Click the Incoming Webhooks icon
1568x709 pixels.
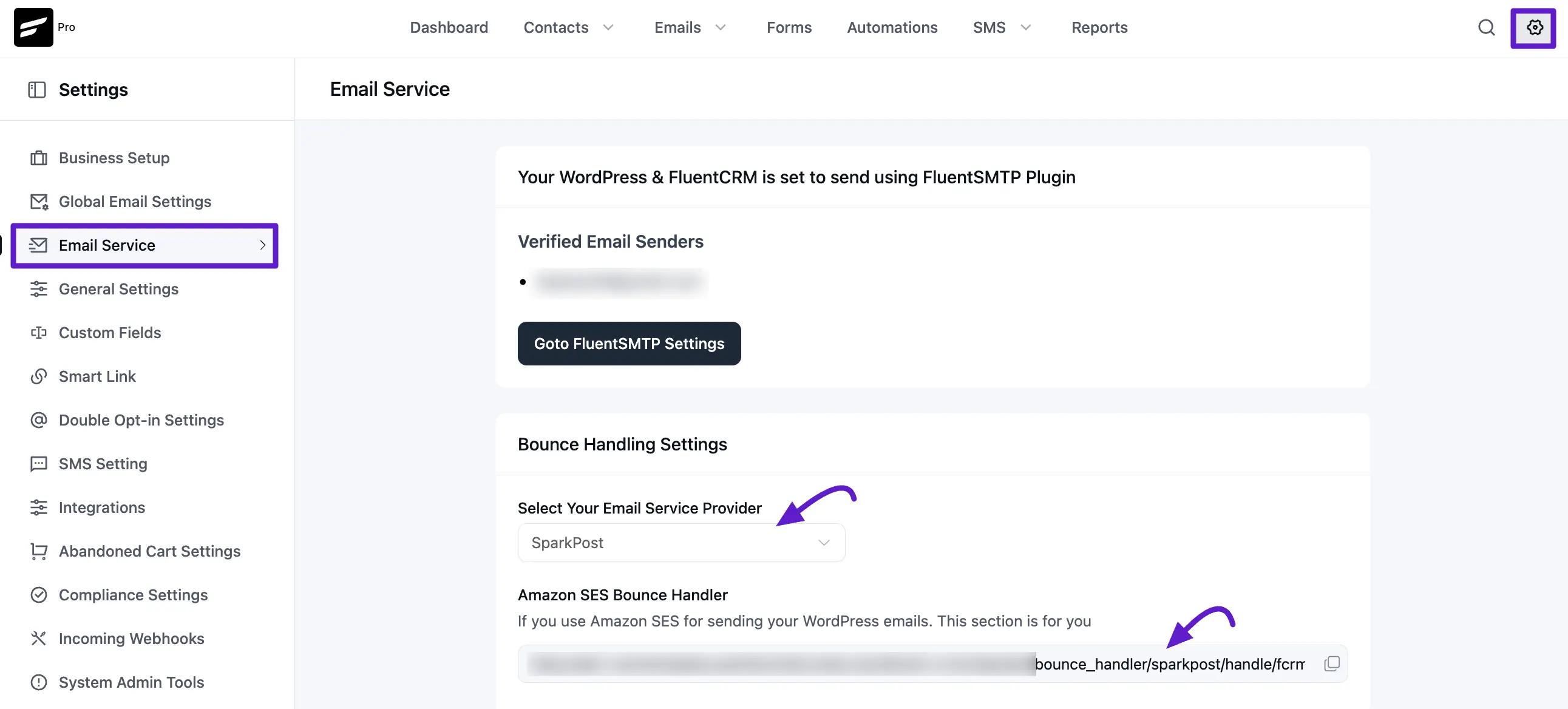pyautogui.click(x=39, y=639)
